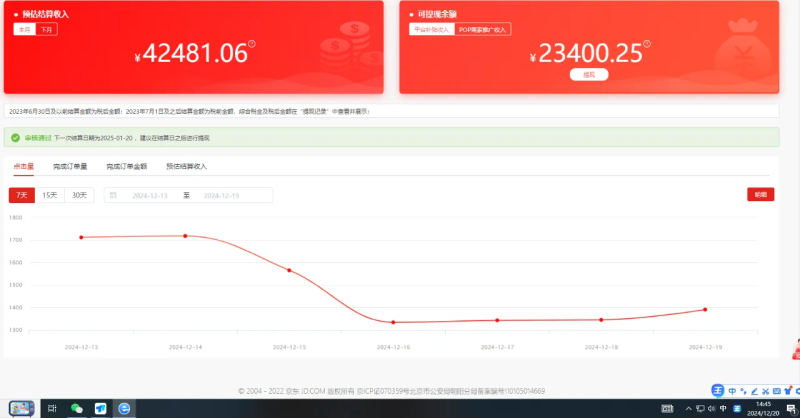The image size is (800, 418).
Task: Click the green checkmark icon in the notice bar
Action: pos(15,138)
